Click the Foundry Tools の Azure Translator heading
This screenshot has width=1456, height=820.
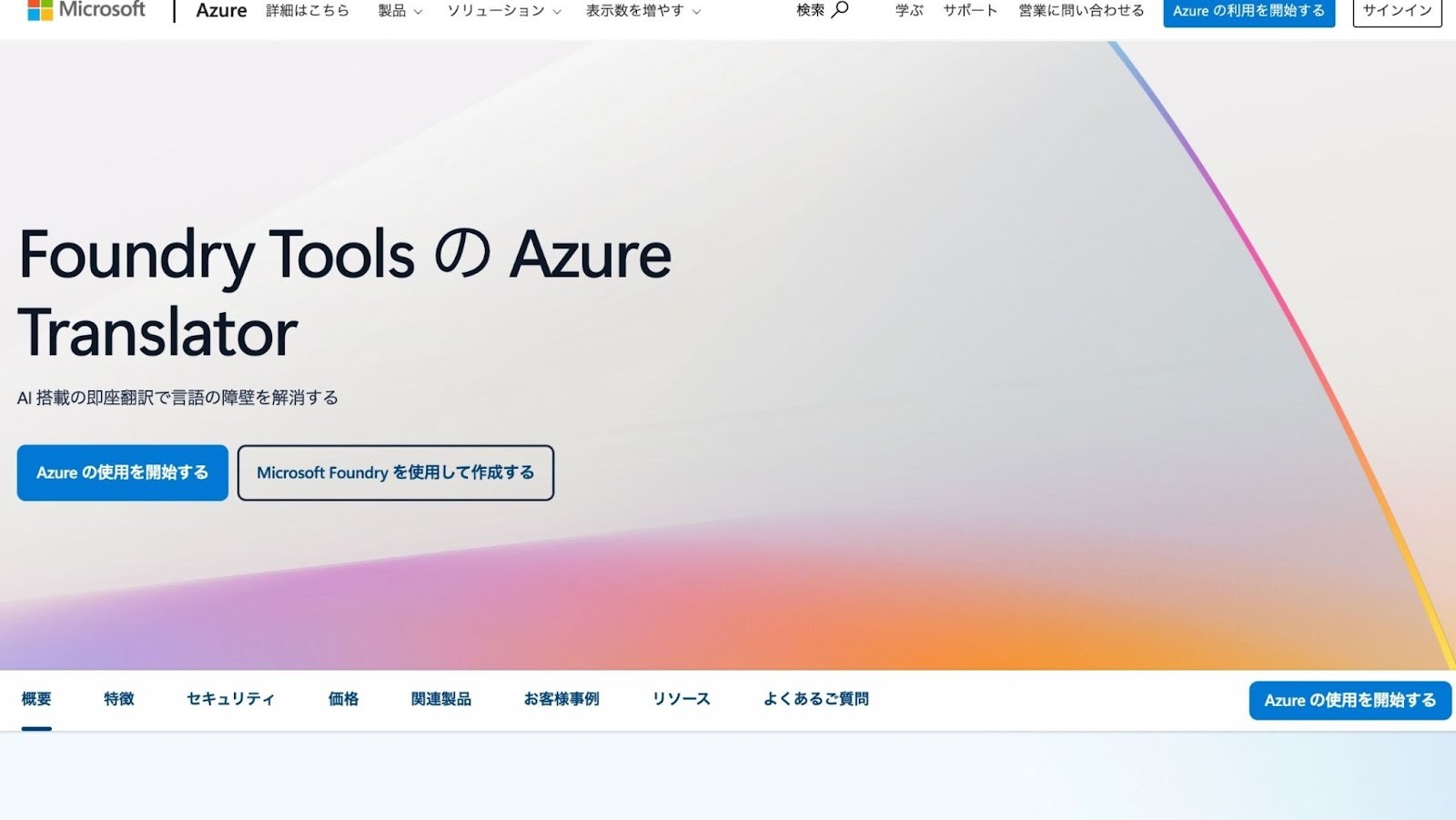345,293
